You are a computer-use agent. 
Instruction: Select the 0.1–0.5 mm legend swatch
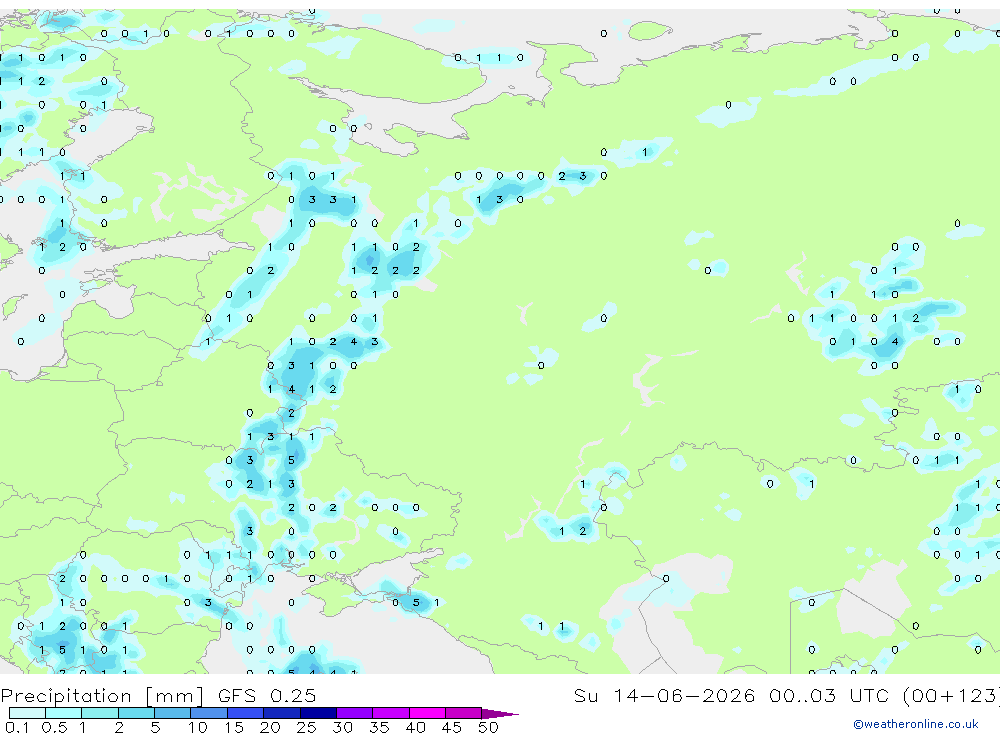27,713
